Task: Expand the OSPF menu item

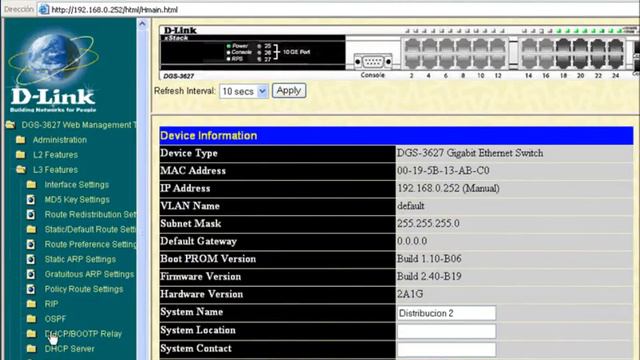Action: 55,319
